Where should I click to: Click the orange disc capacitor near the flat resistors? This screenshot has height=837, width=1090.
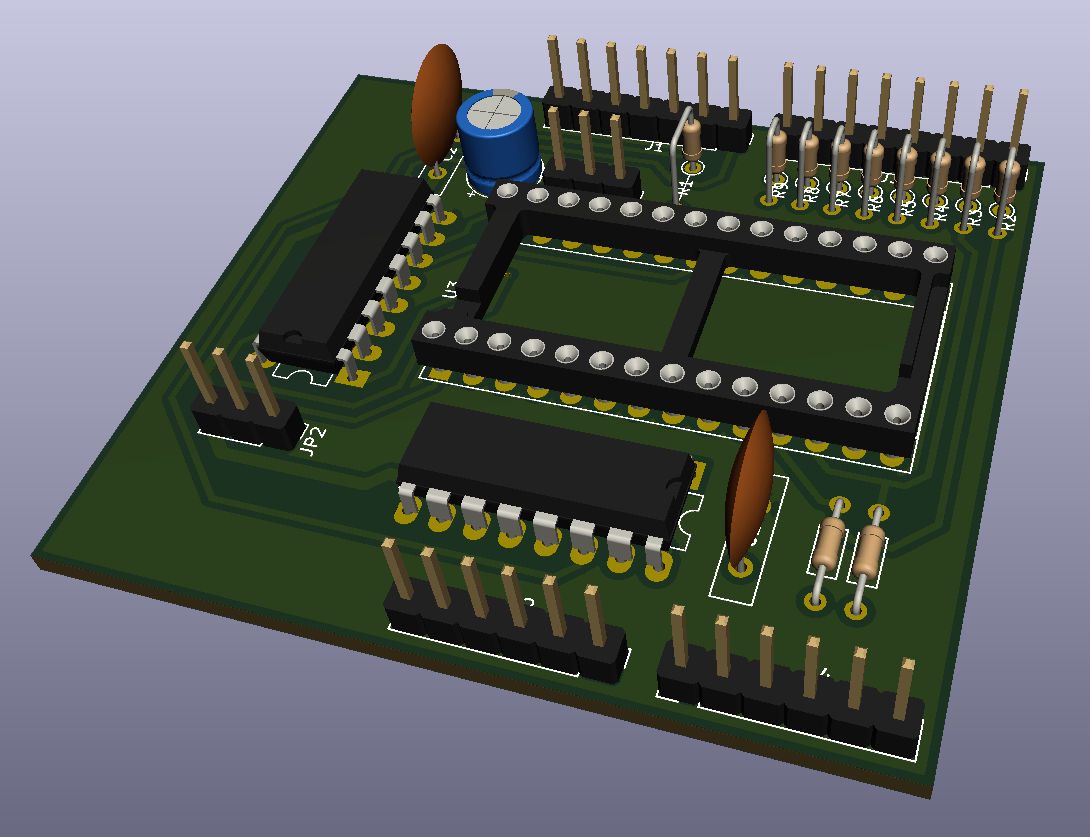[x=749, y=487]
